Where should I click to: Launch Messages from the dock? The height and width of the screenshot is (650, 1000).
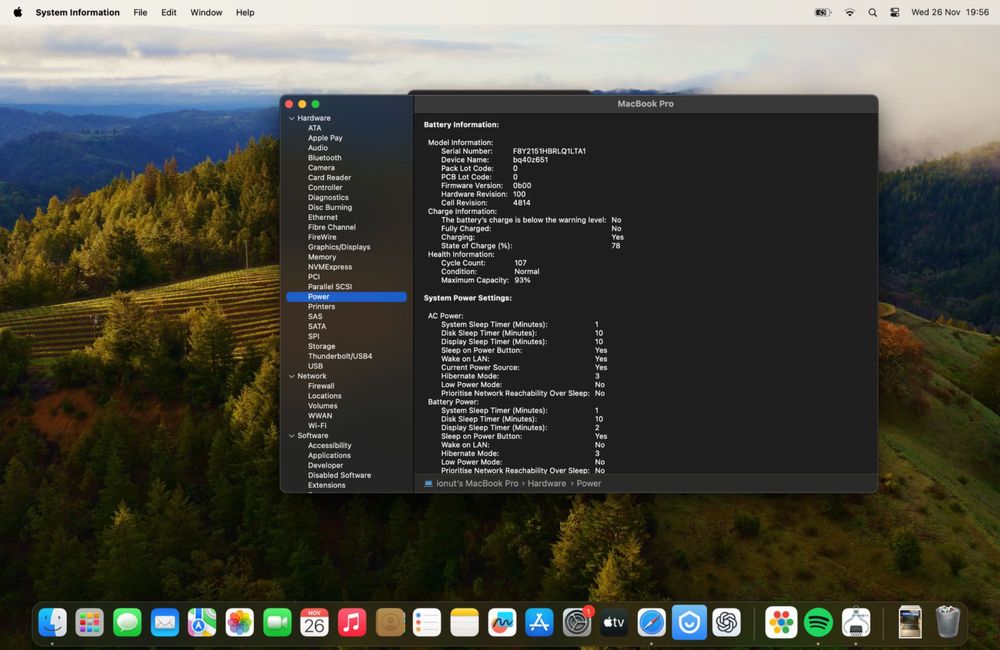128,622
